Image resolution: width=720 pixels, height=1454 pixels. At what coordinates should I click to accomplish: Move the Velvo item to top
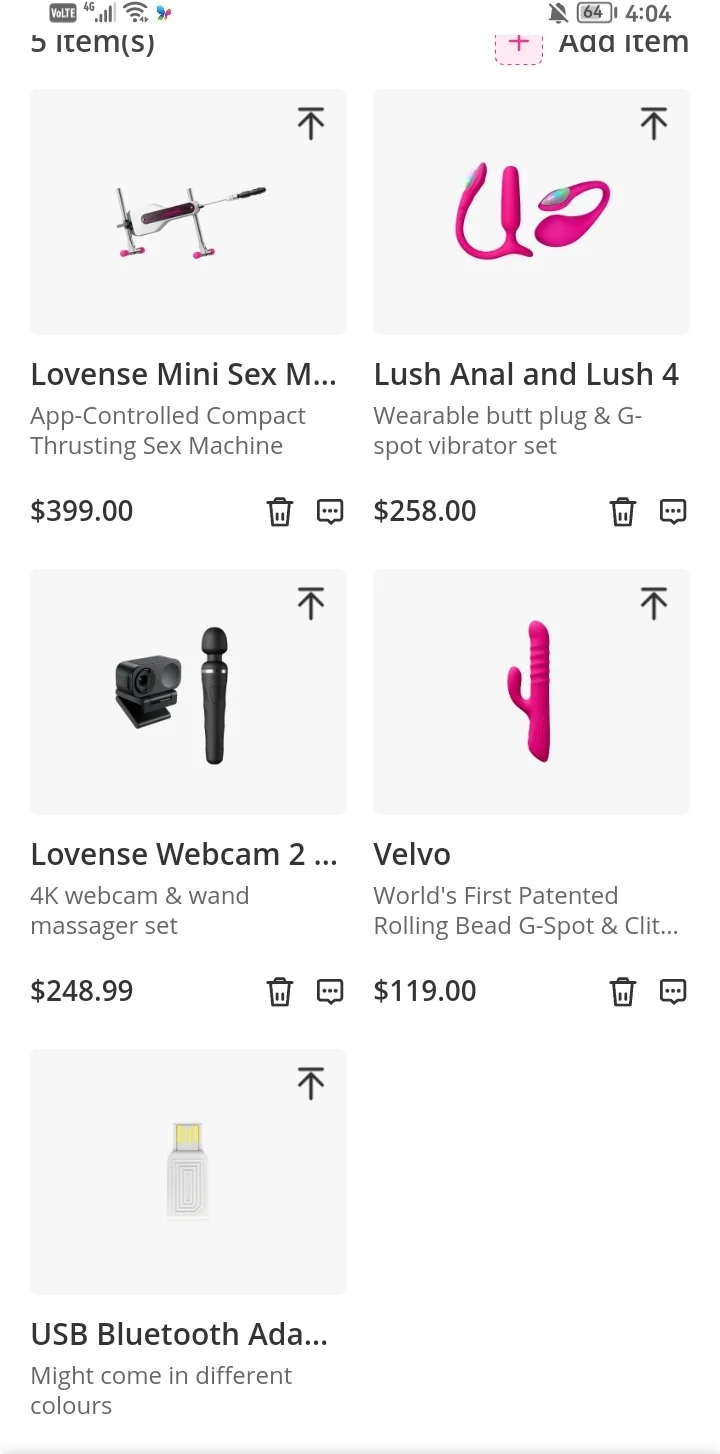point(654,604)
